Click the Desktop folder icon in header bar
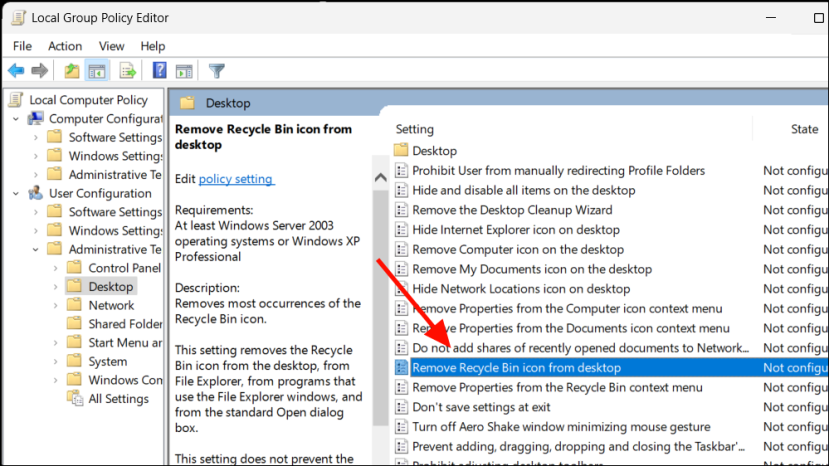Viewport: 829px width, 466px height. point(187,103)
